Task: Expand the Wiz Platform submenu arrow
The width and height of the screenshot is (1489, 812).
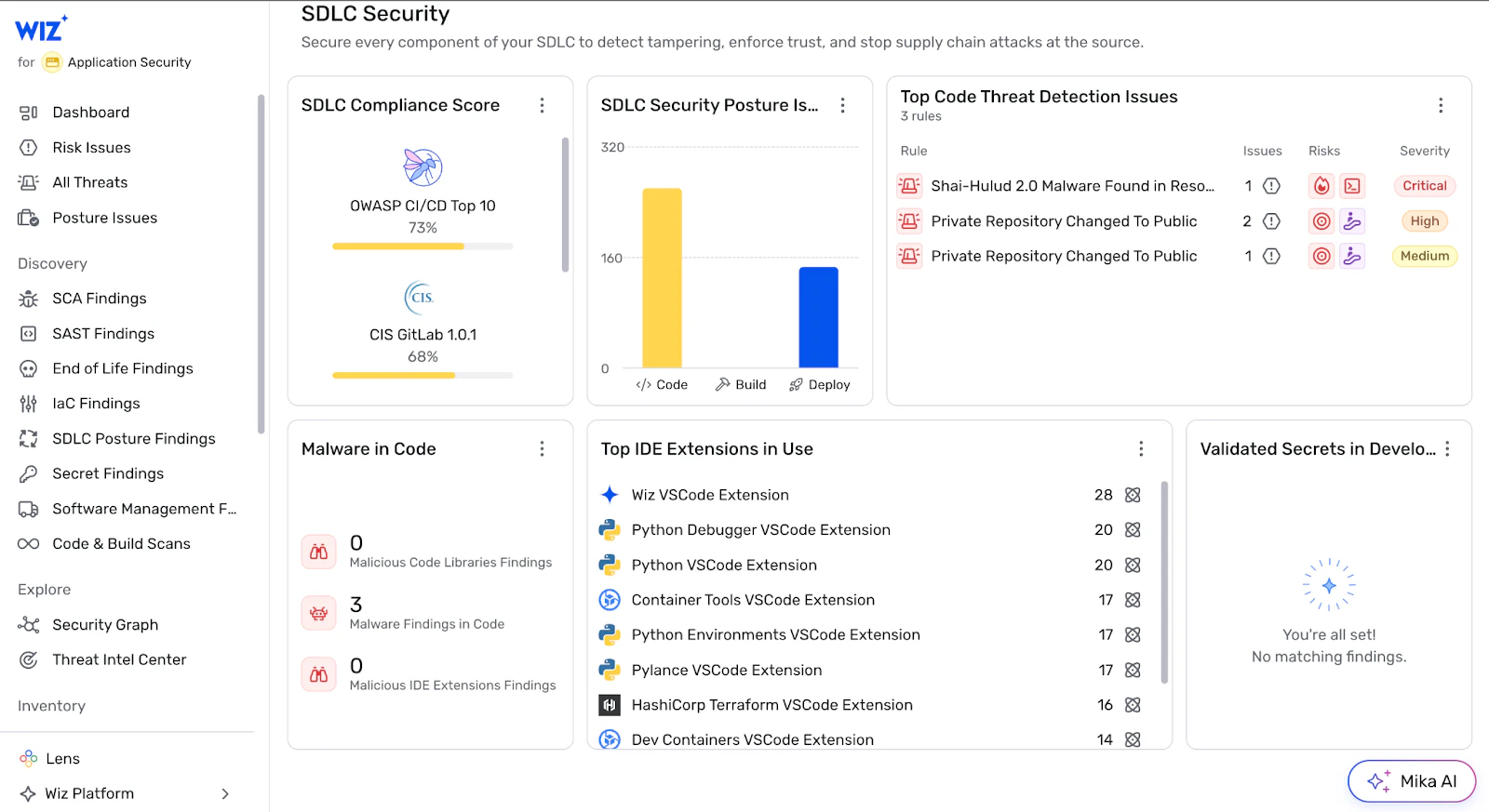Action: [x=225, y=794]
